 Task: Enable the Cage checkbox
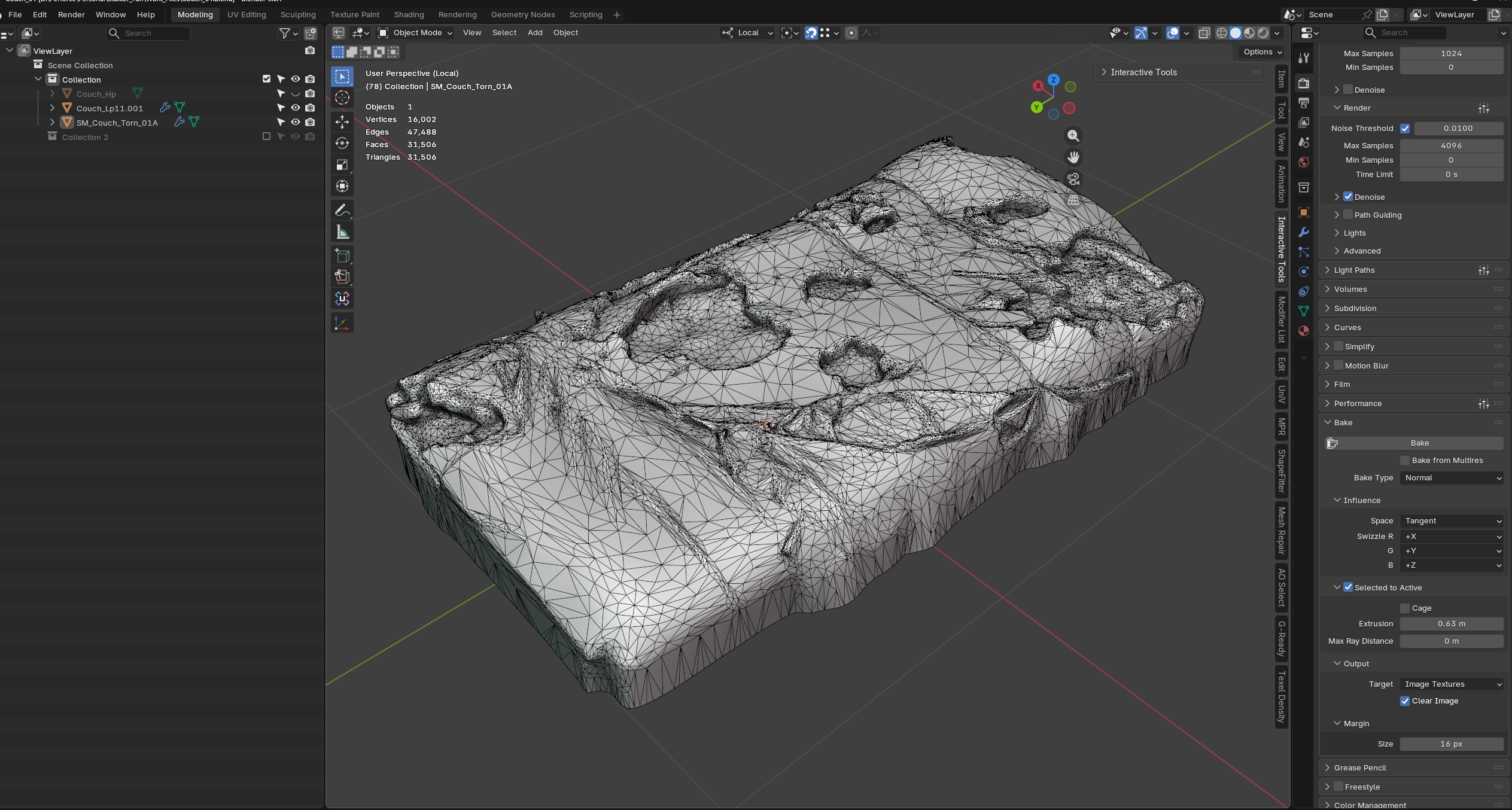(x=1405, y=608)
